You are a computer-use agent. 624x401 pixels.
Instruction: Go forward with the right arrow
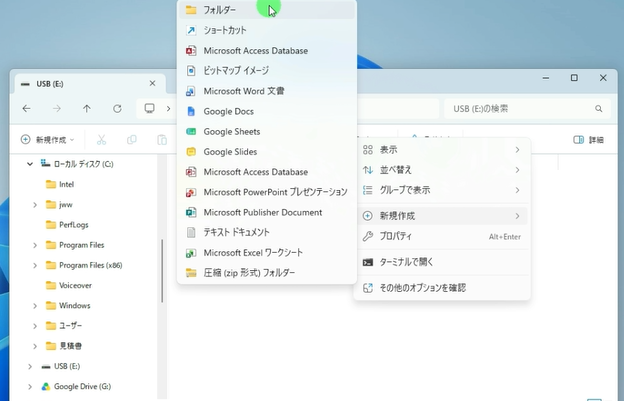(x=57, y=109)
